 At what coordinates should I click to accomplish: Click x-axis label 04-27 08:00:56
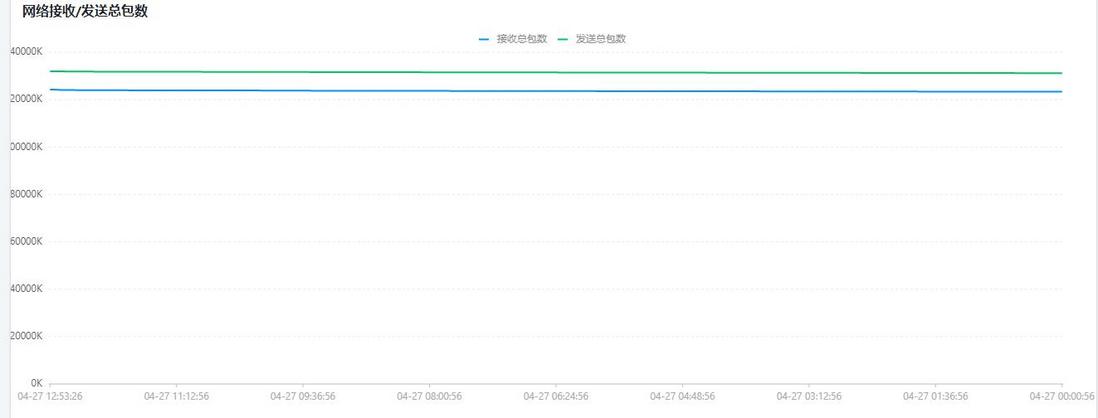[x=429, y=396]
